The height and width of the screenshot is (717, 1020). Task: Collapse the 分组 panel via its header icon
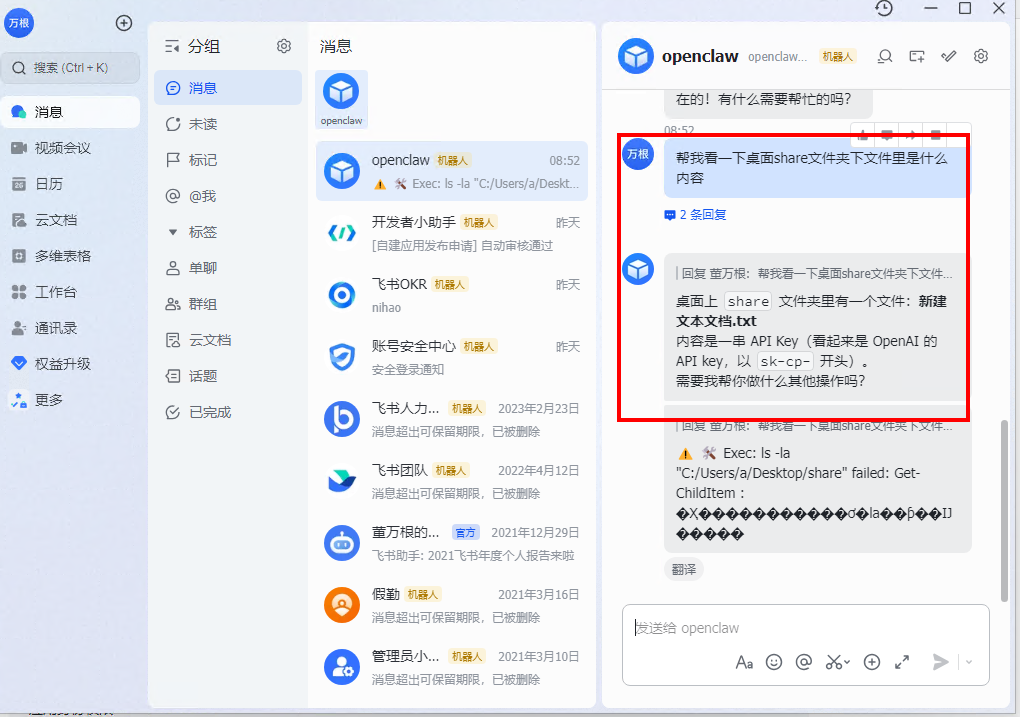172,46
